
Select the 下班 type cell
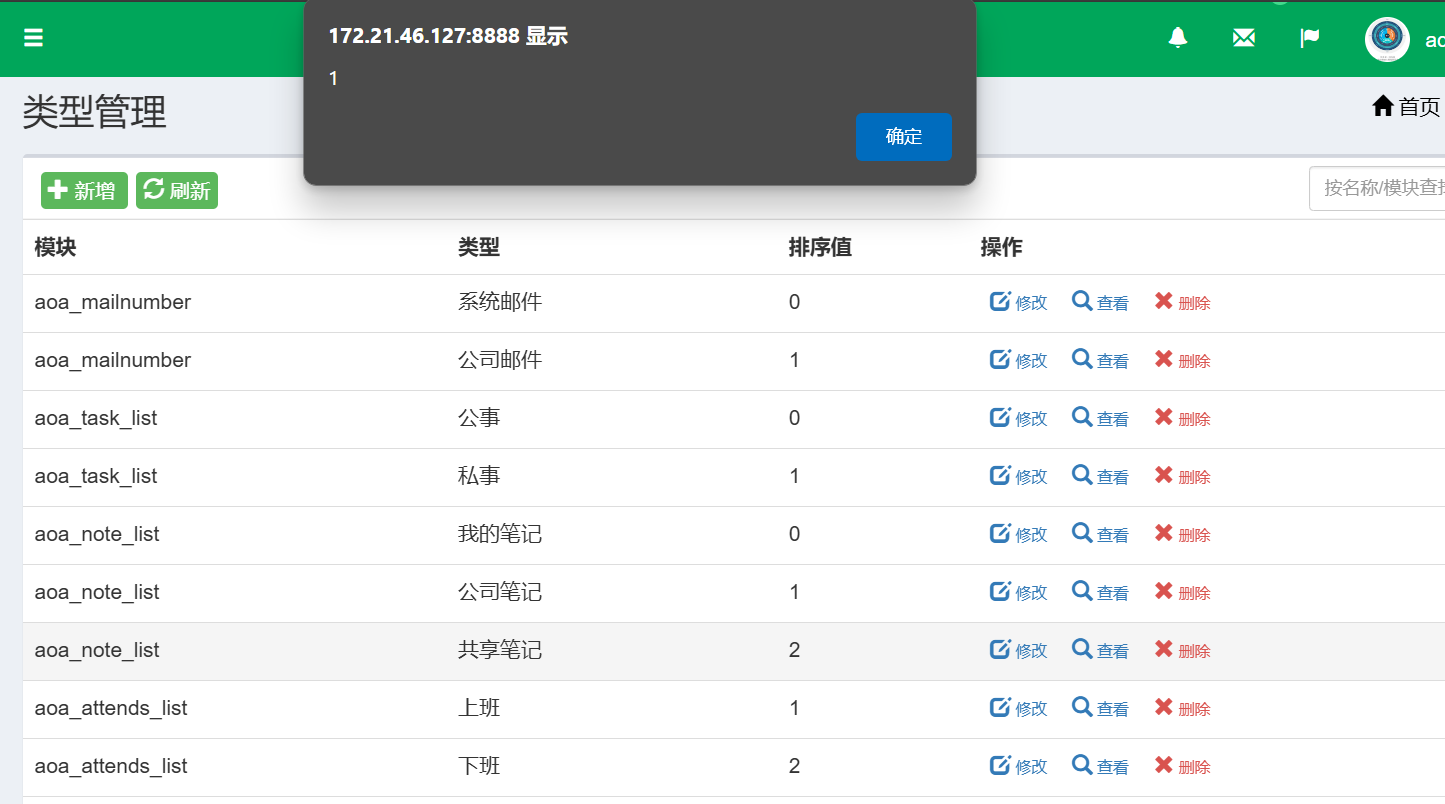pyautogui.click(x=479, y=766)
